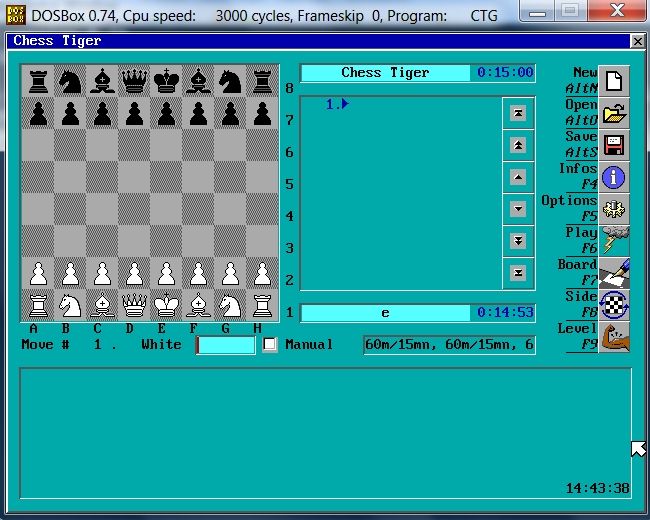Select the white king on E1

tap(166, 306)
